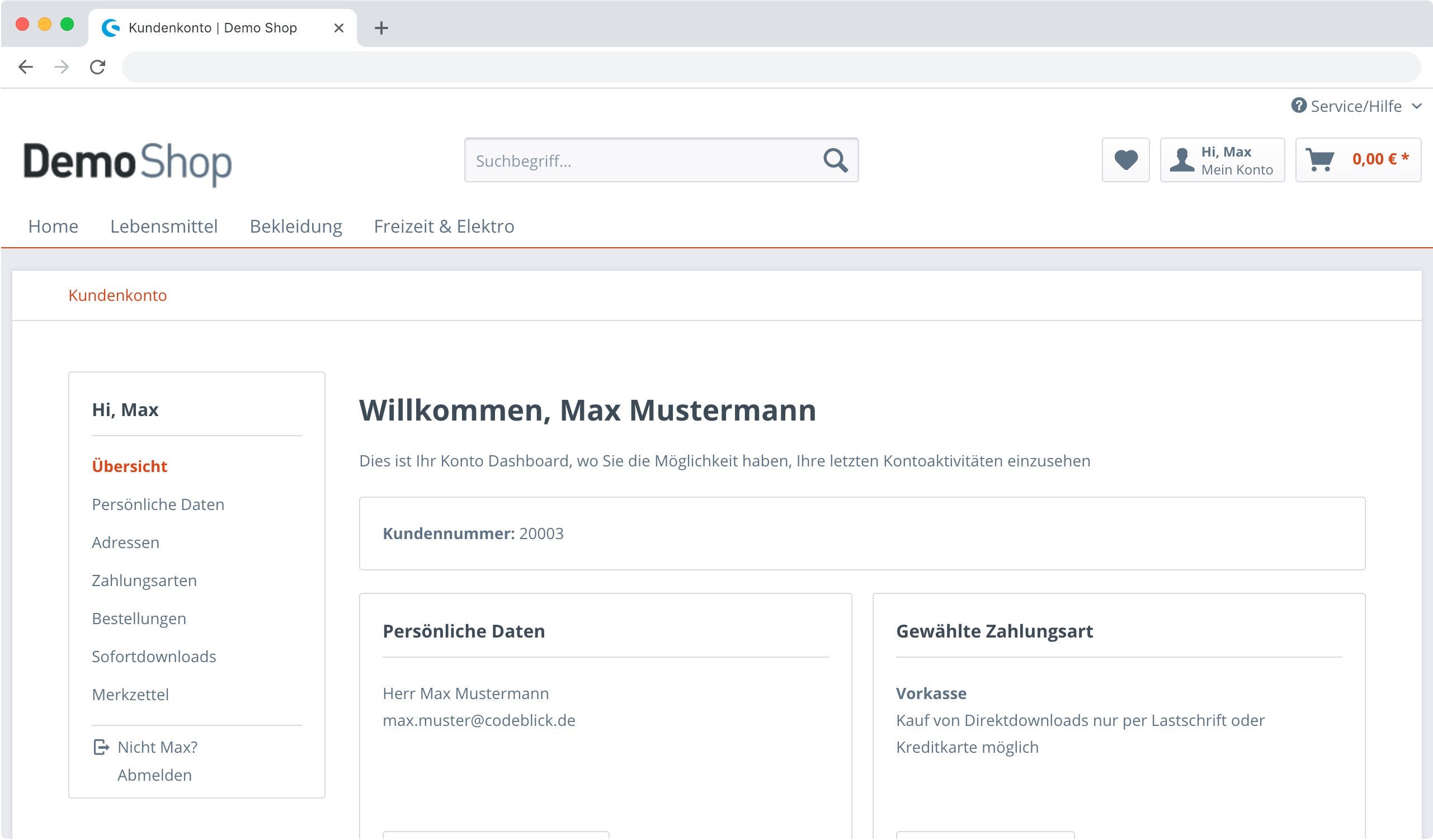The width and height of the screenshot is (1433, 840).
Task: Click the sidebar Hi, Max heading
Action: pos(125,410)
